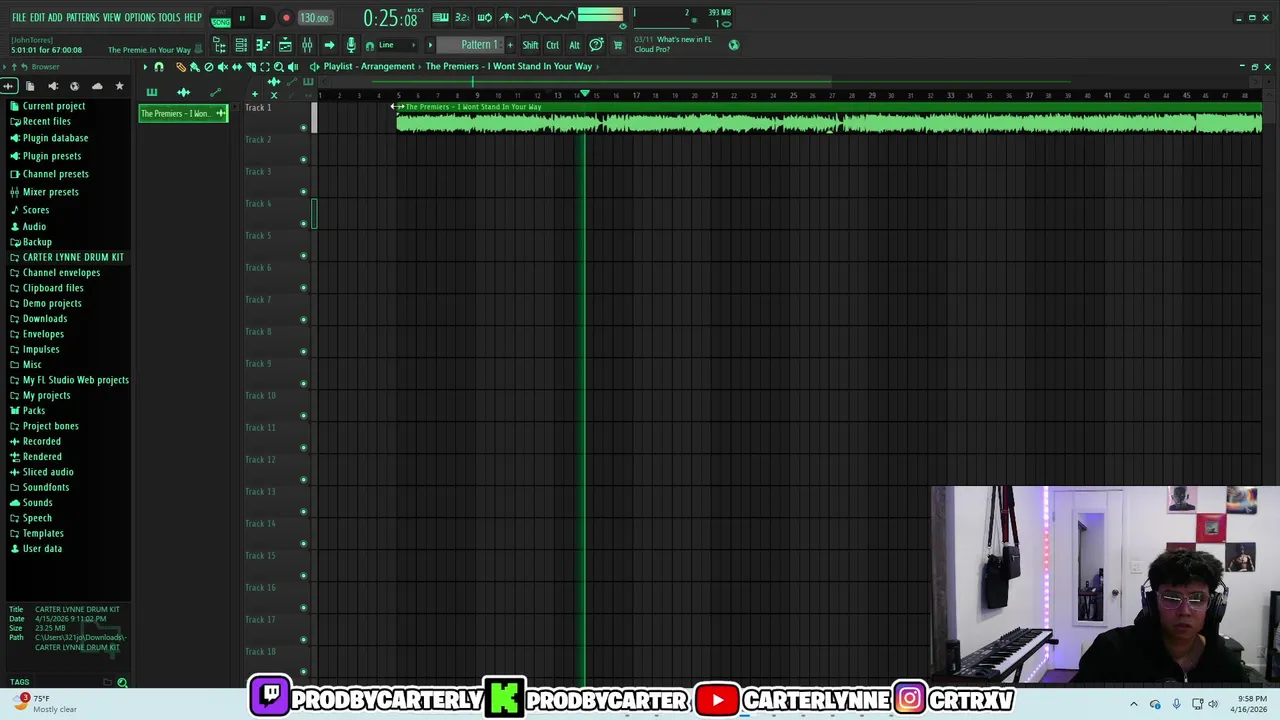Click the 130.000 tempo field
The height and width of the screenshot is (720, 1280).
[315, 18]
